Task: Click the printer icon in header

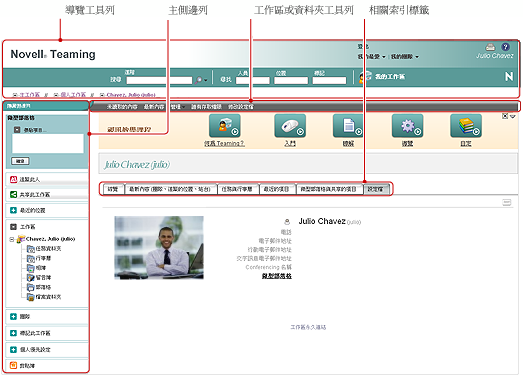Action: tap(490, 47)
